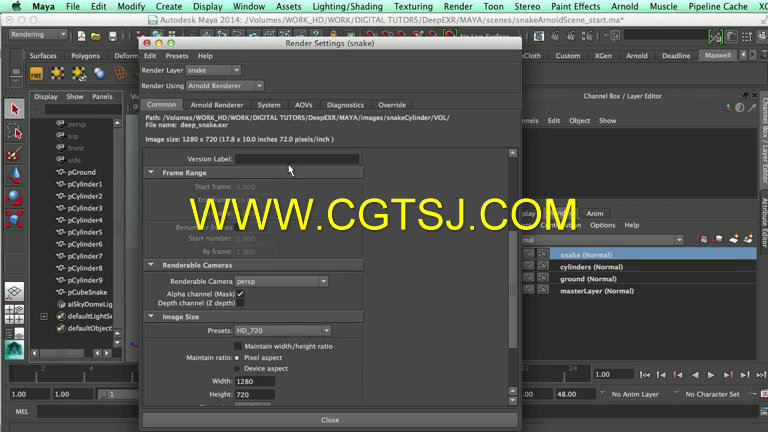Click the Version Label input field
Screen dimensions: 768x432
[x=297, y=159]
